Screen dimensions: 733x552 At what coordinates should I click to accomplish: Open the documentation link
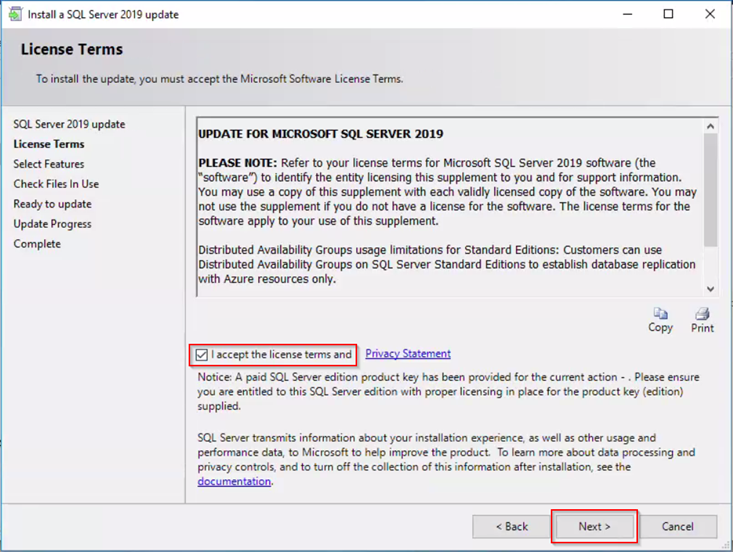234,481
